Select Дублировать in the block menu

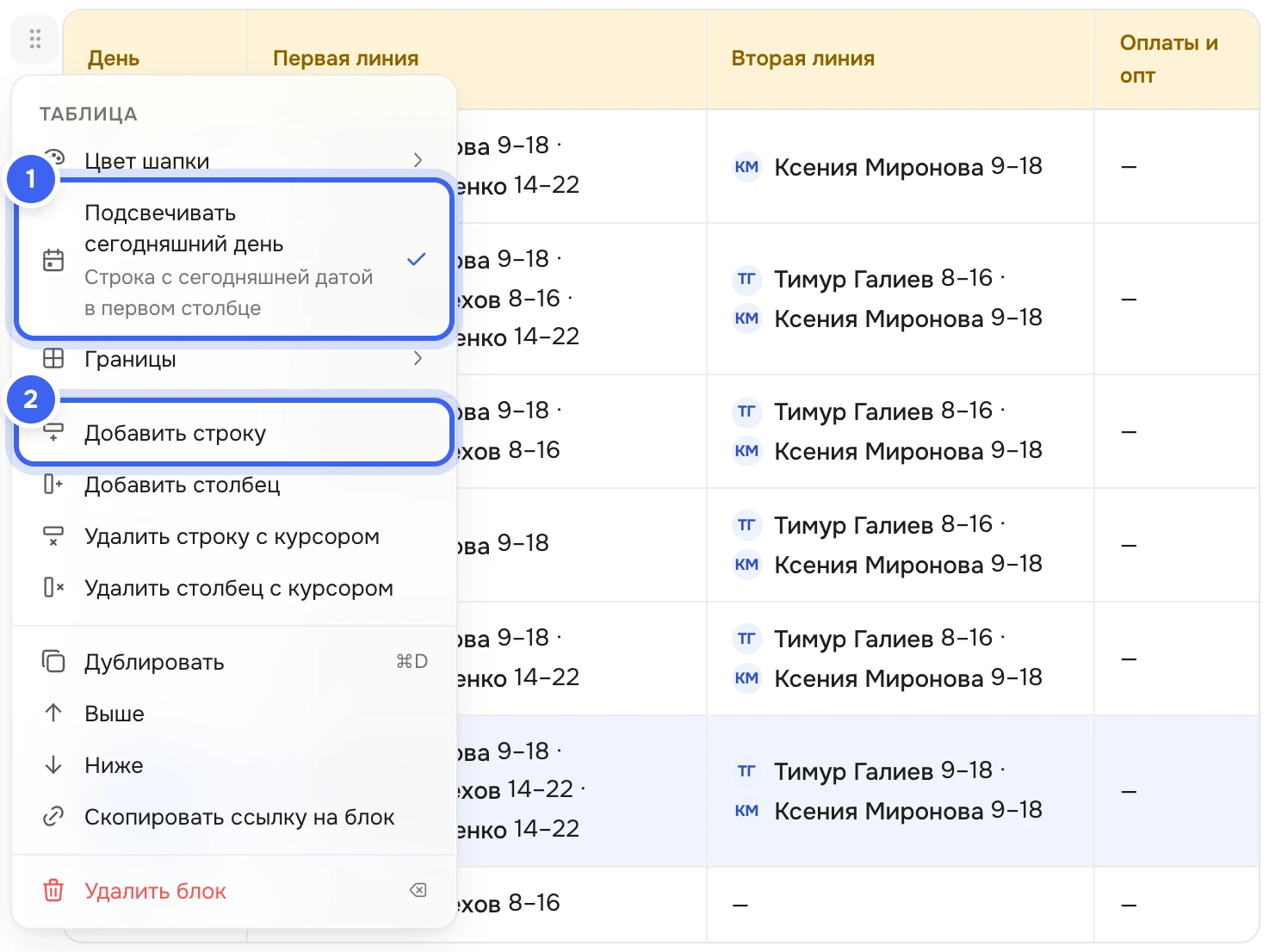234,662
